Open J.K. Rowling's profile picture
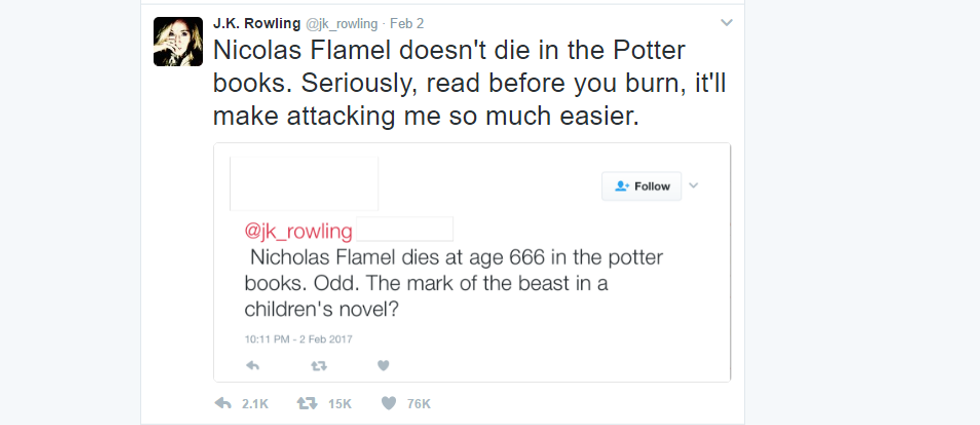The height and width of the screenshot is (425, 980). [178, 42]
